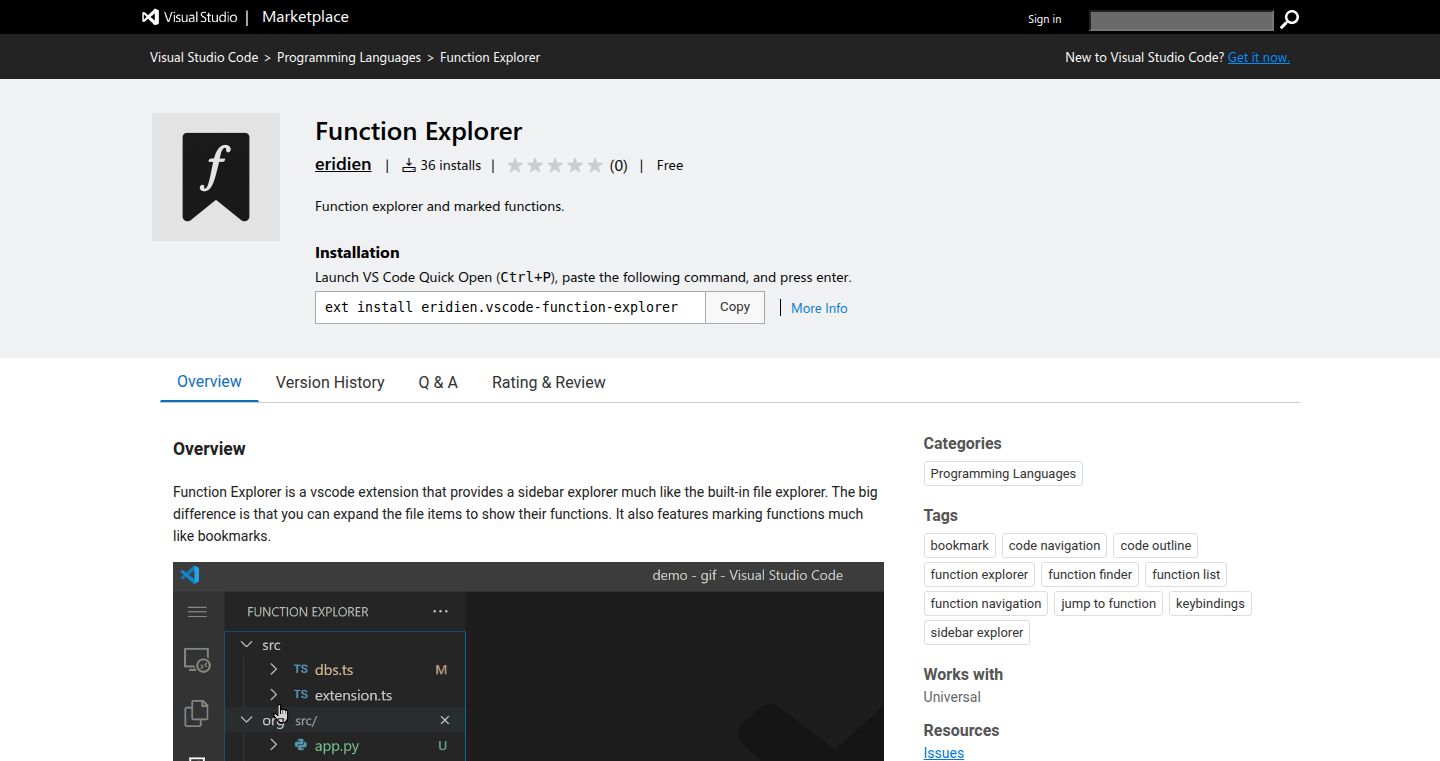
Task: Click TS icon next to extension.ts
Action: 301,695
